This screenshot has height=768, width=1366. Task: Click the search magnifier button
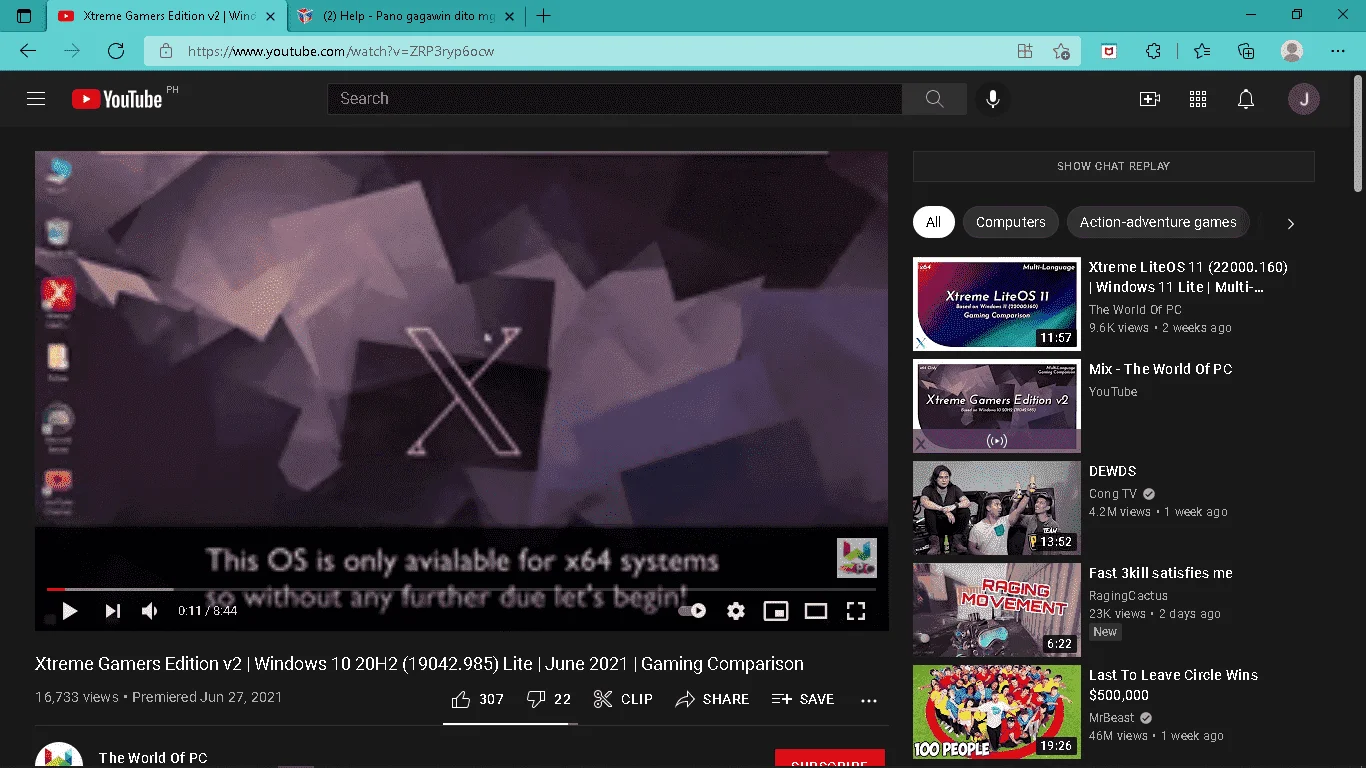[x=934, y=99]
